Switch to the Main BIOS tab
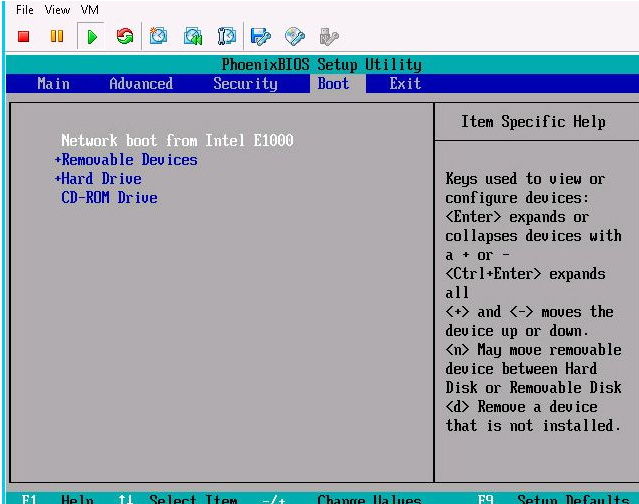Image resolution: width=639 pixels, height=504 pixels. pyautogui.click(x=53, y=84)
